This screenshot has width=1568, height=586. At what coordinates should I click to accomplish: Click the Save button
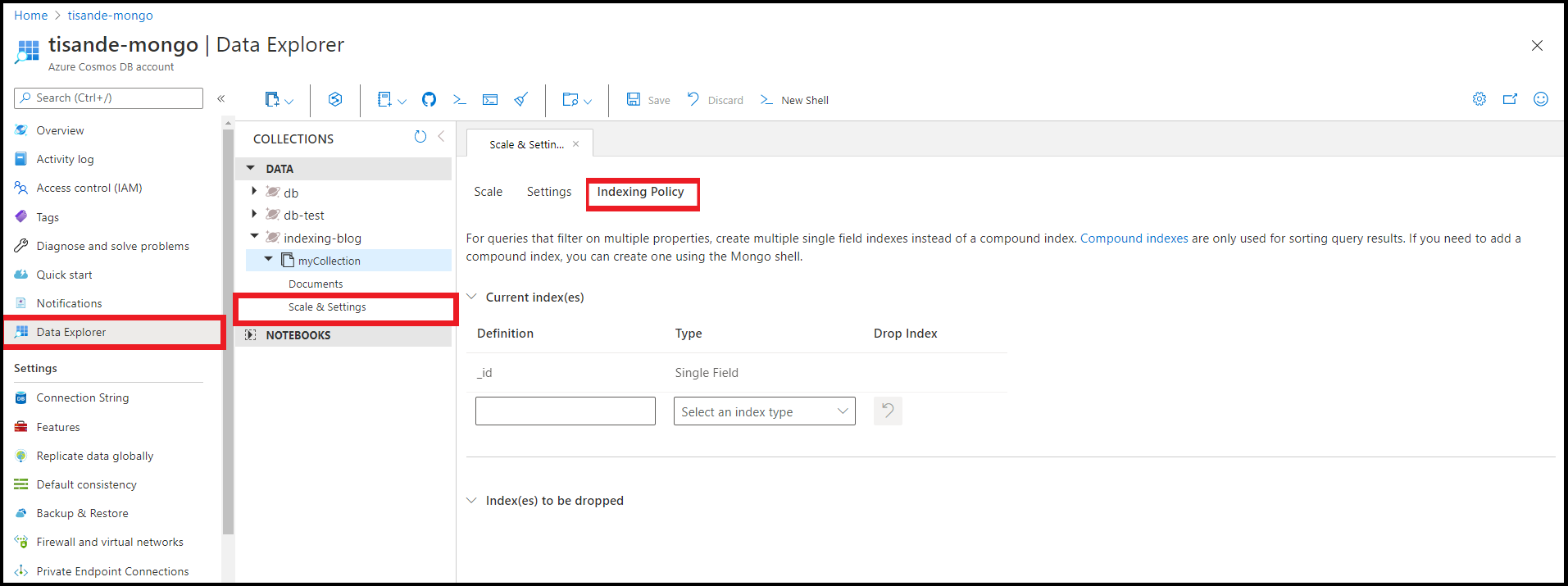coord(648,100)
